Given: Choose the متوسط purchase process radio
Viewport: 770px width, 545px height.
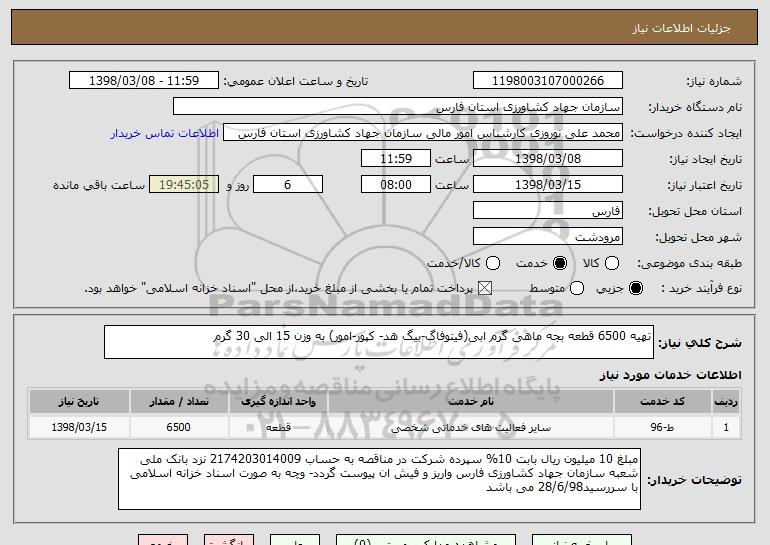Looking at the screenshot, I should pyautogui.click(x=577, y=288).
